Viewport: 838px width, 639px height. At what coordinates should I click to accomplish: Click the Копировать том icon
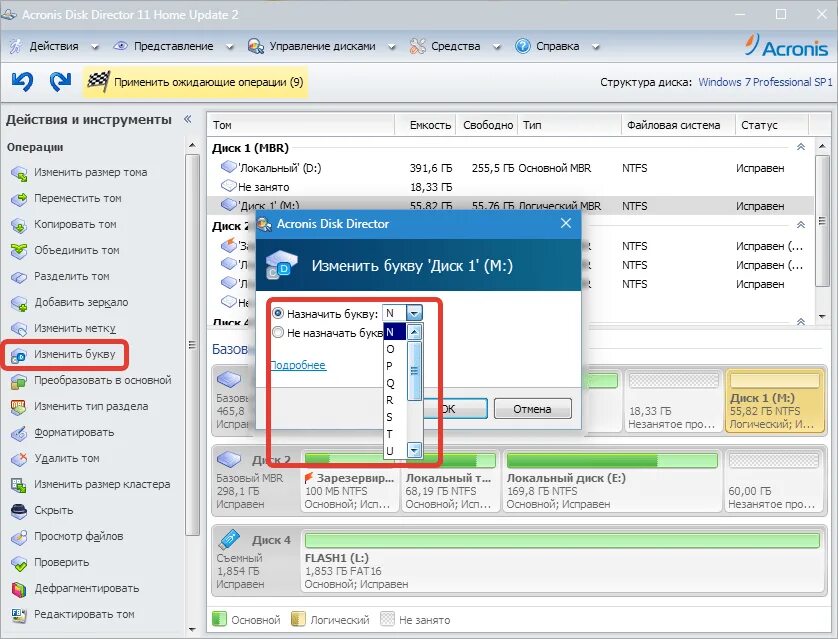click(x=19, y=225)
